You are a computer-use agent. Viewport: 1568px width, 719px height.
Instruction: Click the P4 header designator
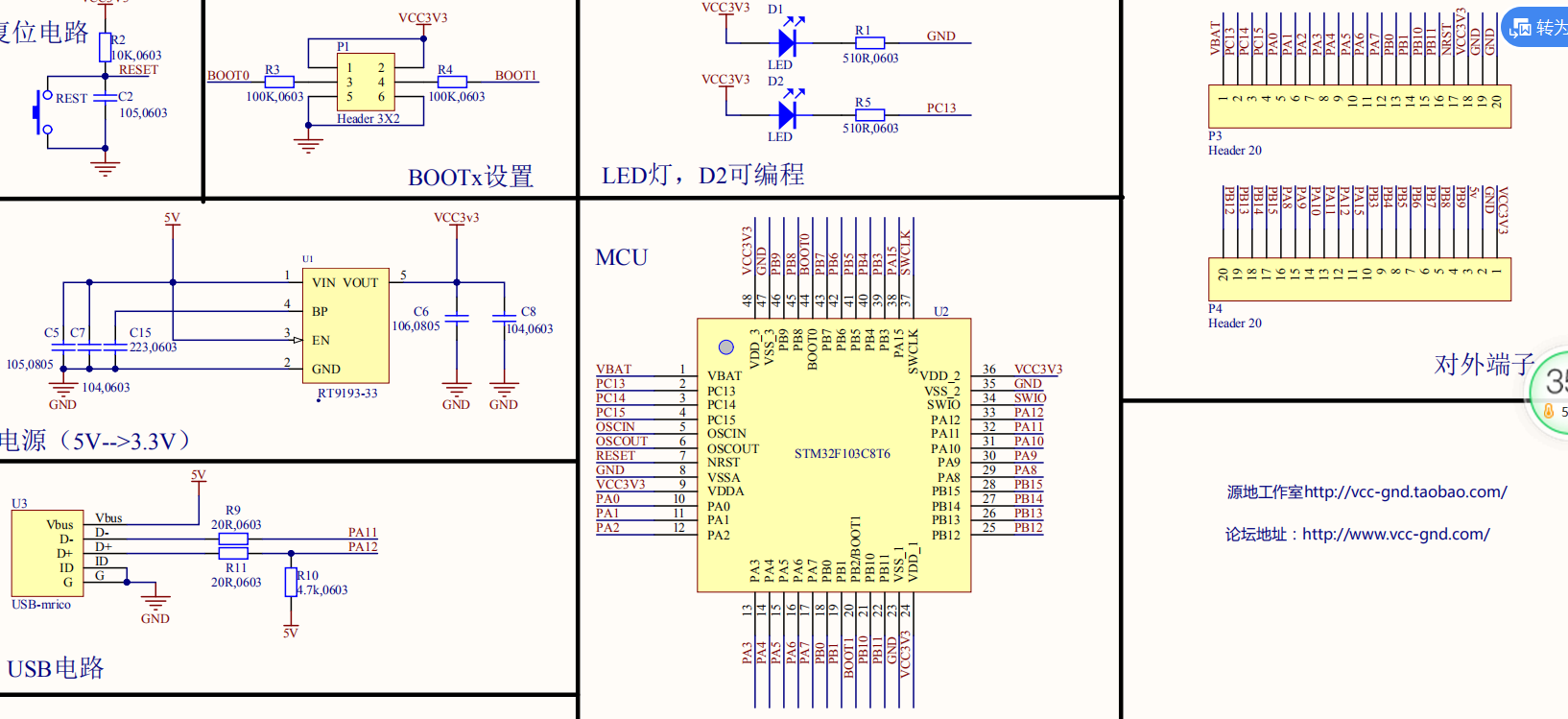1215,309
